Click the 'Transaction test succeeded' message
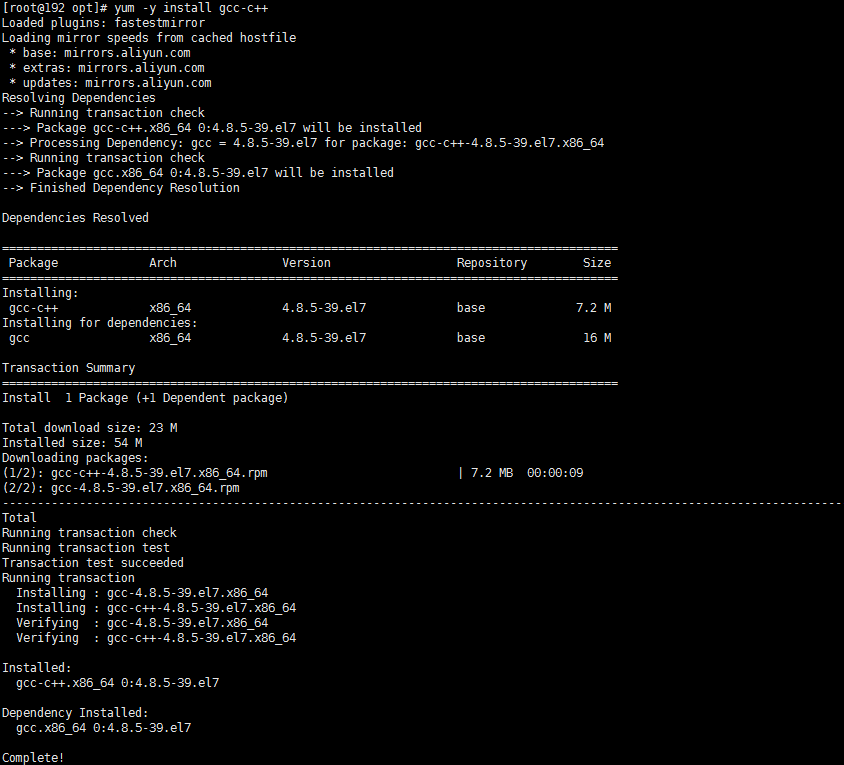 (93, 562)
